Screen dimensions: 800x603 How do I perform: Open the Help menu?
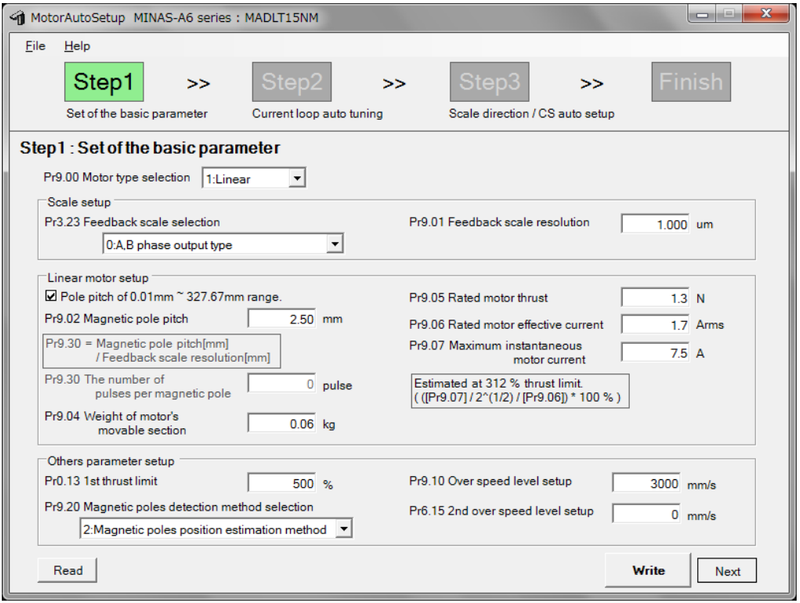click(77, 46)
